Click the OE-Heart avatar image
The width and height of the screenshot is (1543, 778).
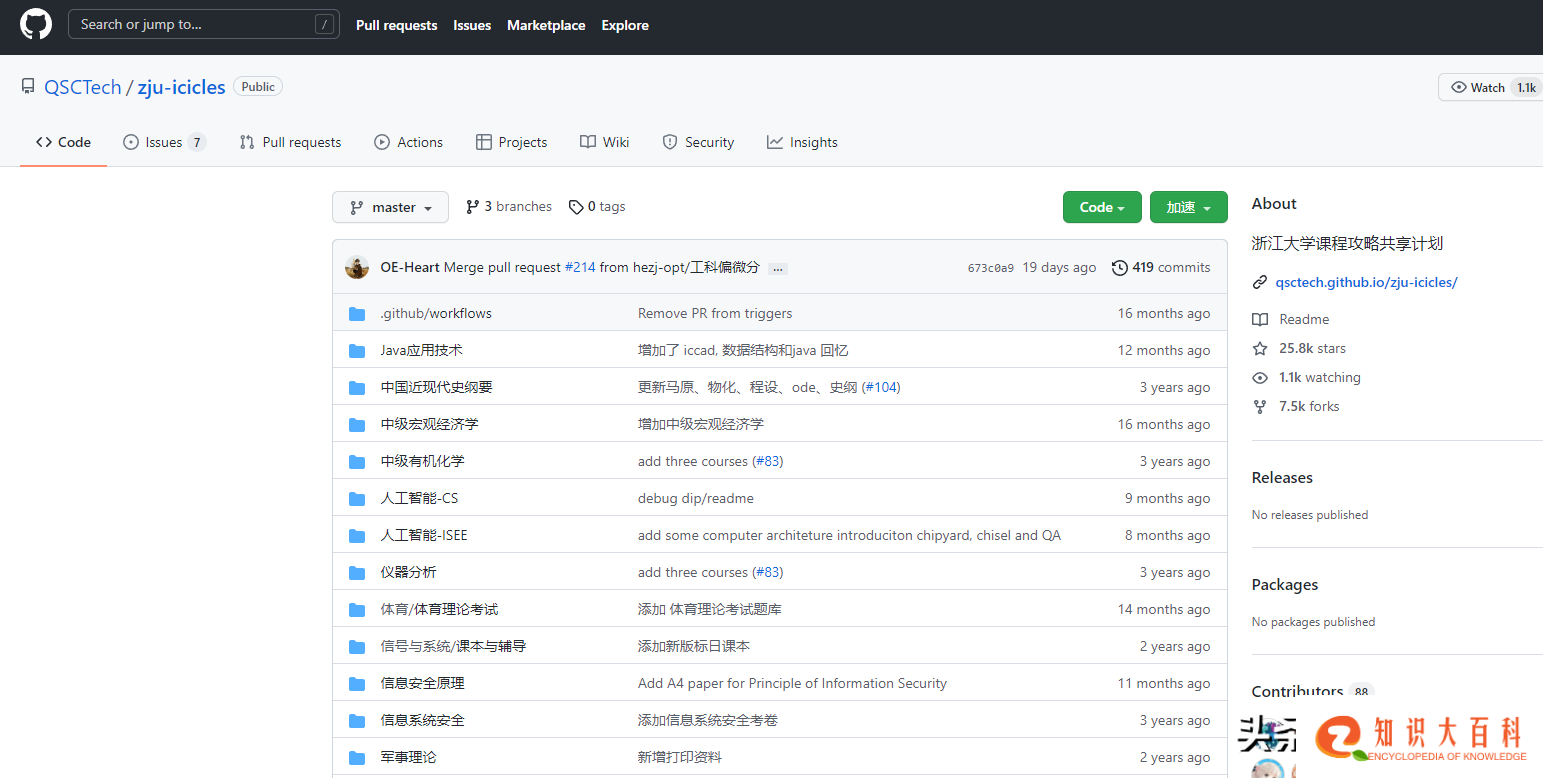(357, 267)
